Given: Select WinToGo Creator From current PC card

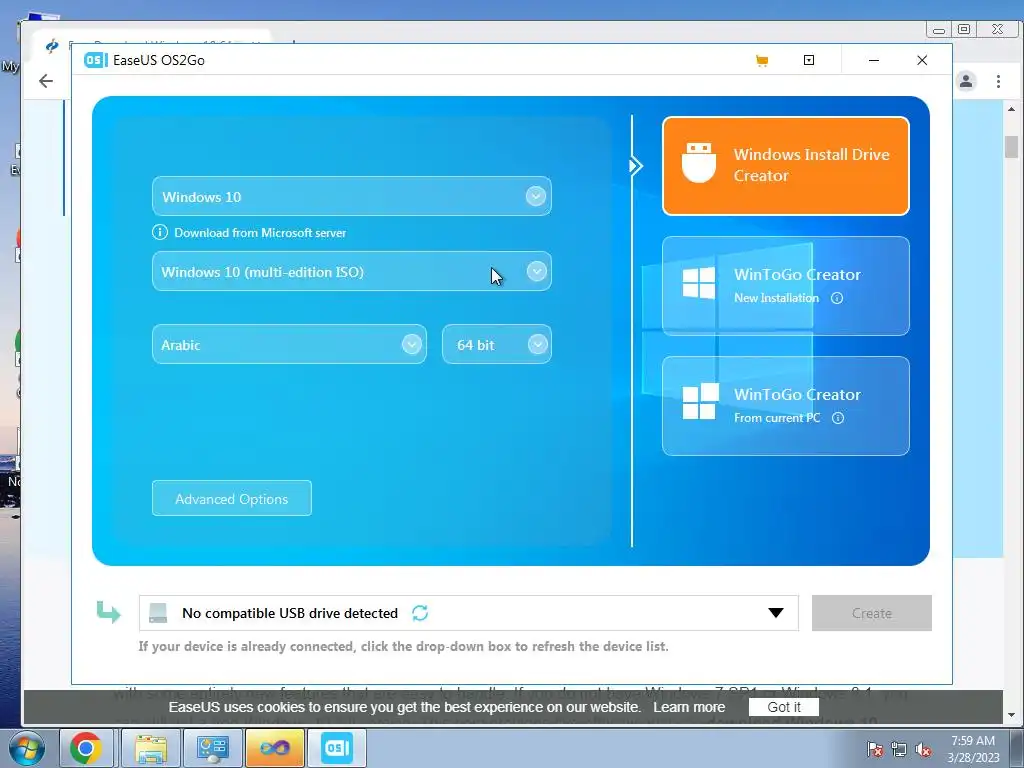Looking at the screenshot, I should tap(786, 406).
